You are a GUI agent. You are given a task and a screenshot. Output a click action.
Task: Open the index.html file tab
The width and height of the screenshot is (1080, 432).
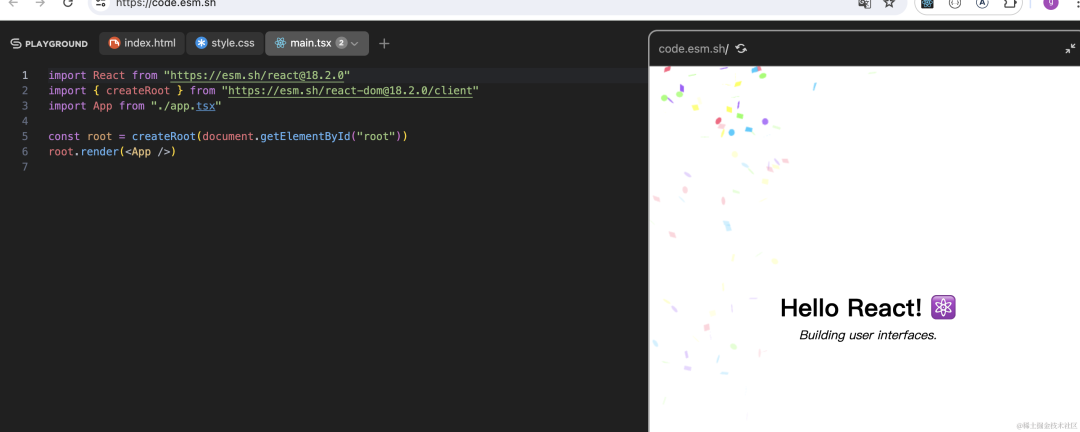pyautogui.click(x=142, y=43)
